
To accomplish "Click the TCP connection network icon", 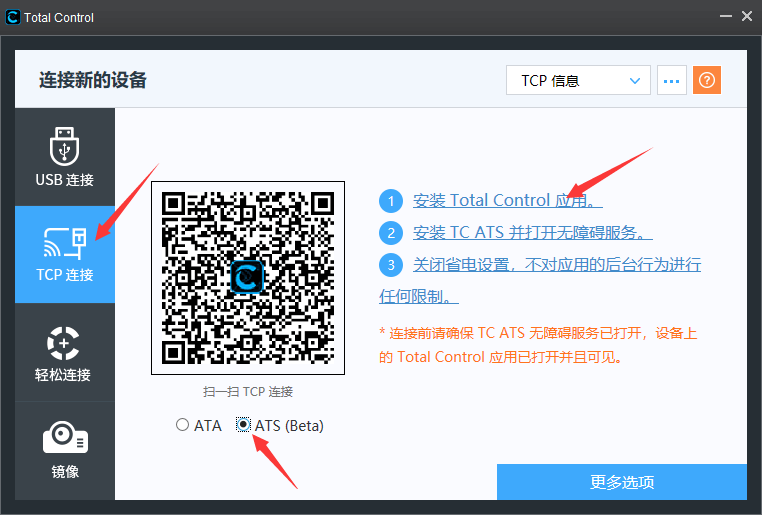I will 65,242.
